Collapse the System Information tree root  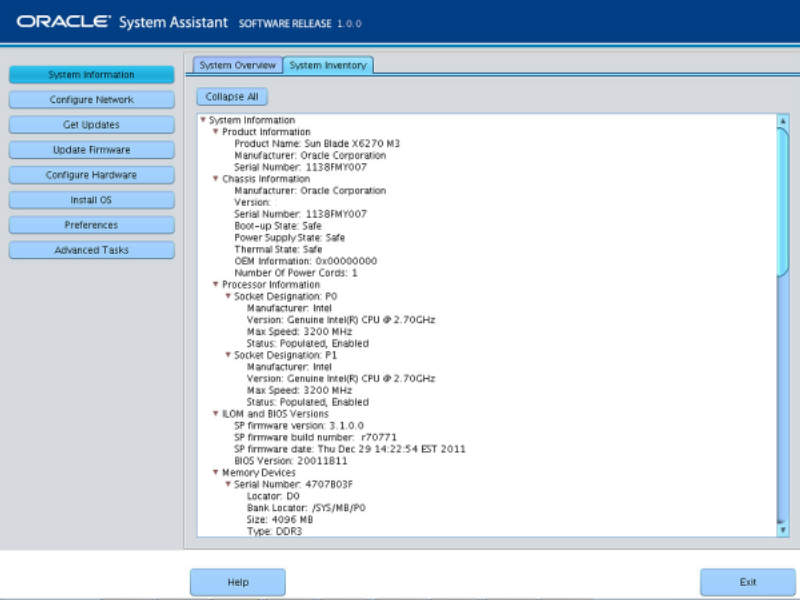[x=203, y=120]
